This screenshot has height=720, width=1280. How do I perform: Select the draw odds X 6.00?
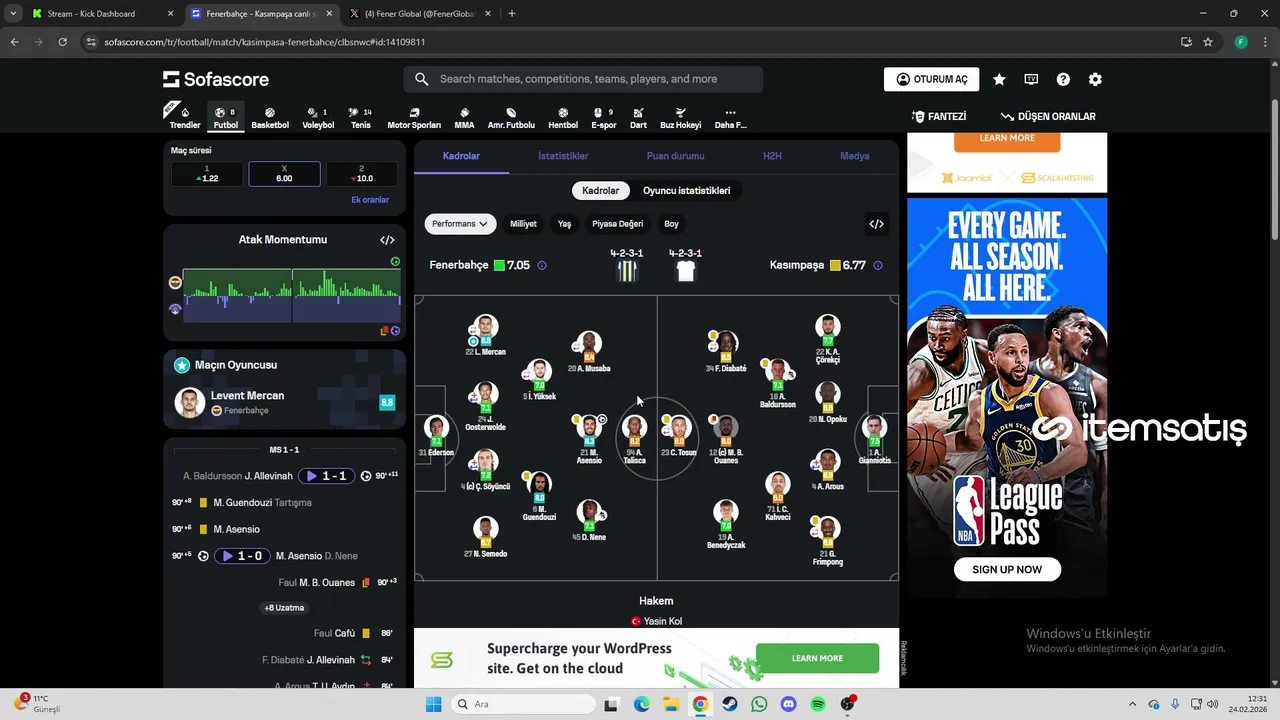(284, 174)
